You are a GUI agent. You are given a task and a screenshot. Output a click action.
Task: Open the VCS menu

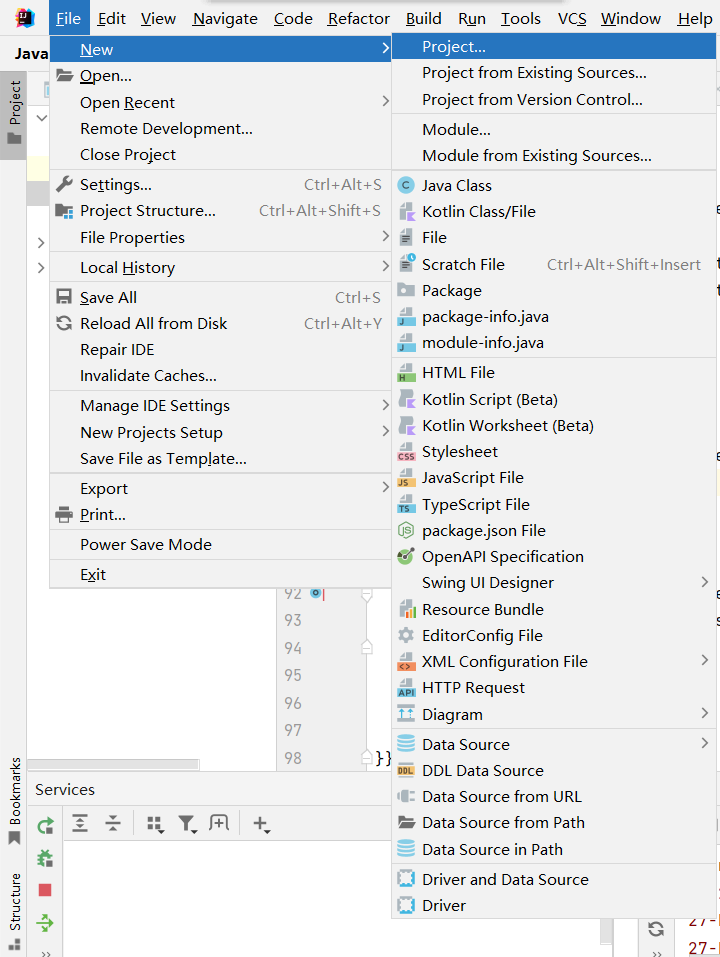pyautogui.click(x=572, y=19)
